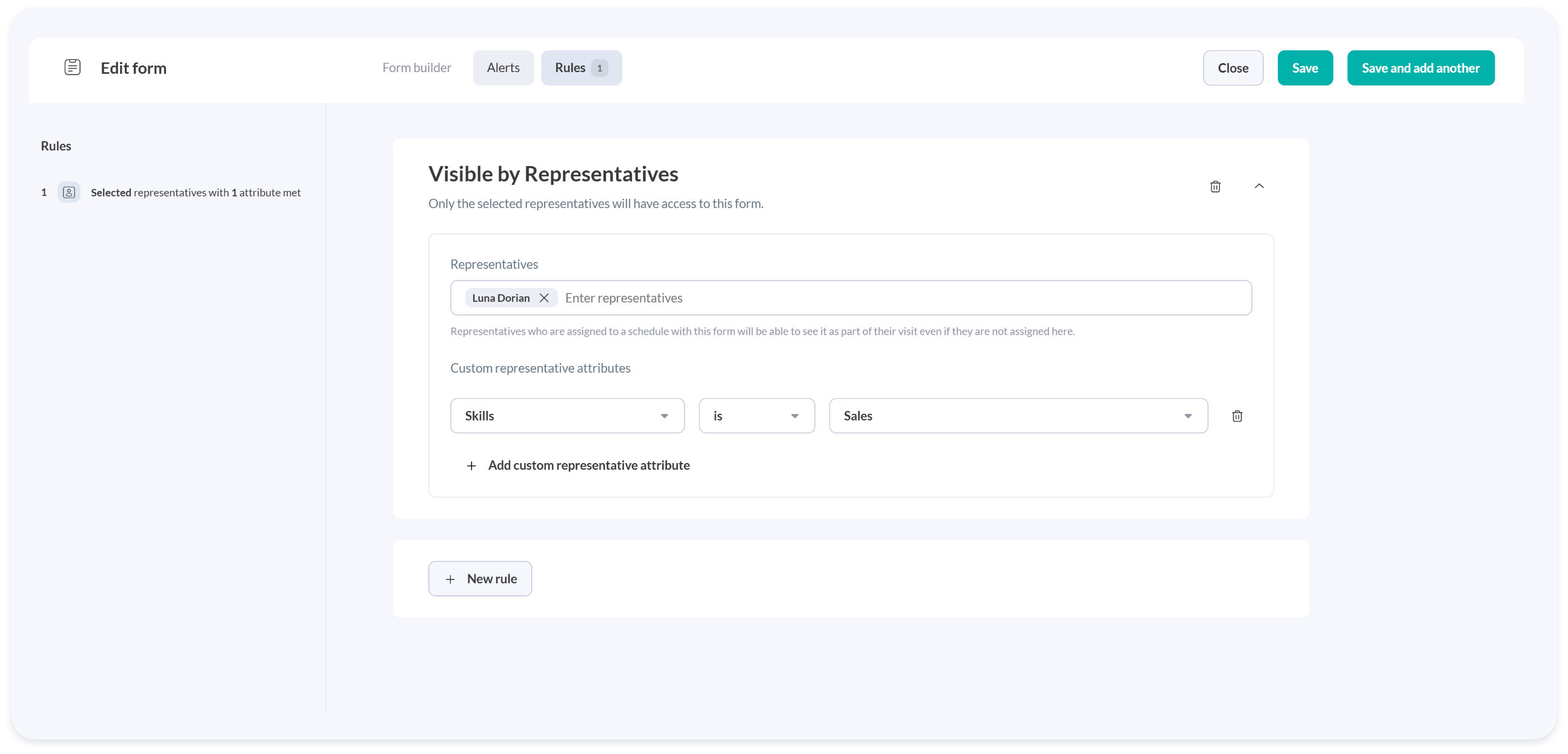1568x754 pixels.
Task: Click the Edit form document icon
Action: click(73, 67)
